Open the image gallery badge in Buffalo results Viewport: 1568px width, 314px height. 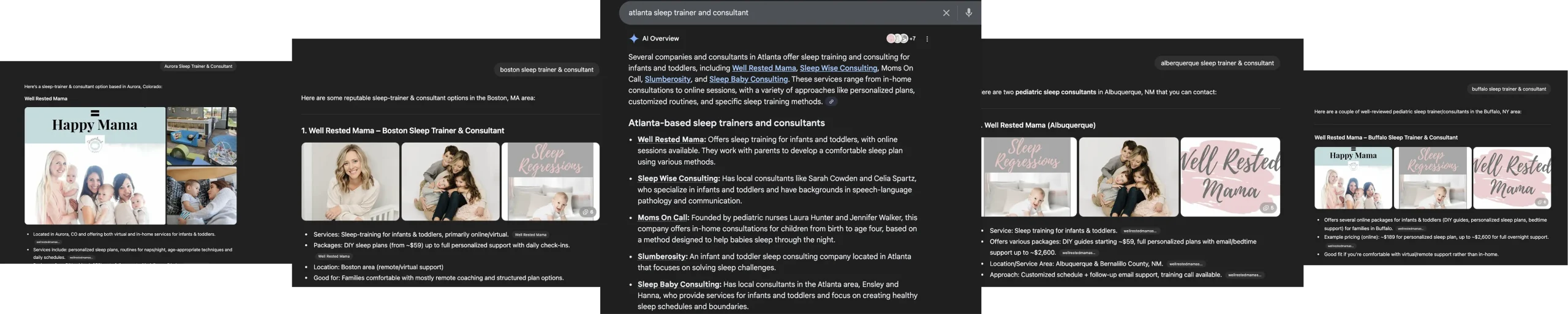tap(1541, 202)
